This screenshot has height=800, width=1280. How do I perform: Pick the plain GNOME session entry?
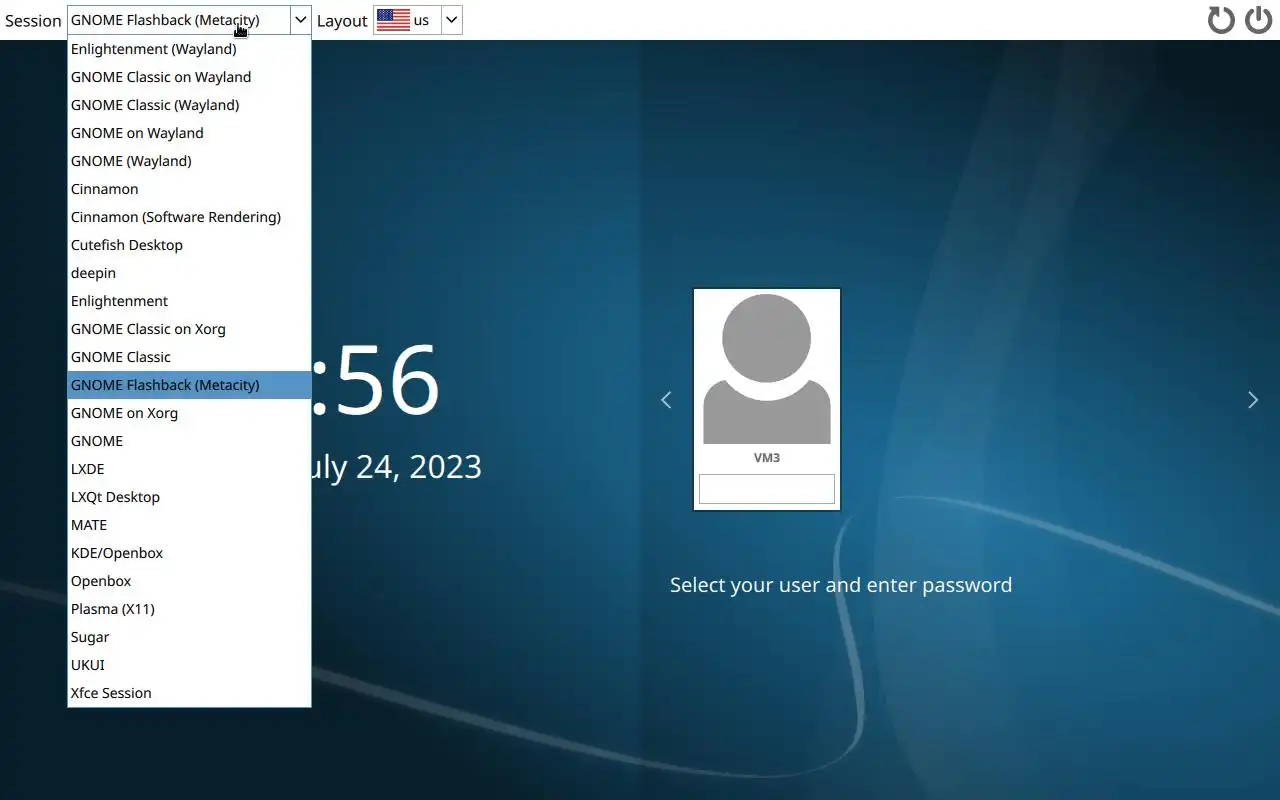tap(189, 441)
